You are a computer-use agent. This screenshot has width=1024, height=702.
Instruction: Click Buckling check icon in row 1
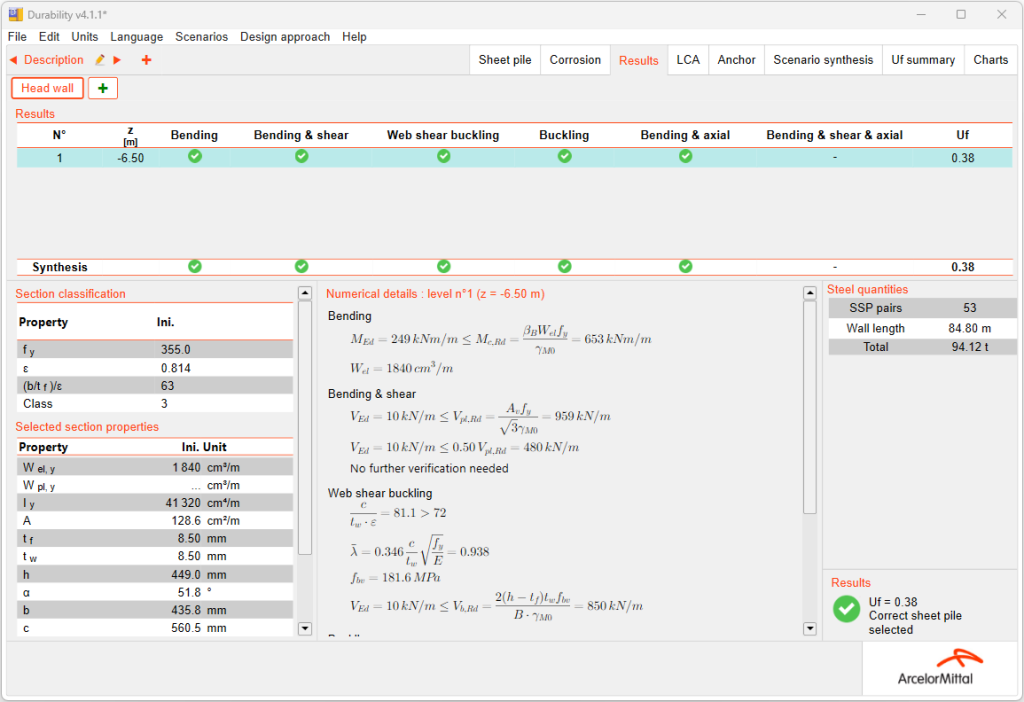(x=565, y=156)
